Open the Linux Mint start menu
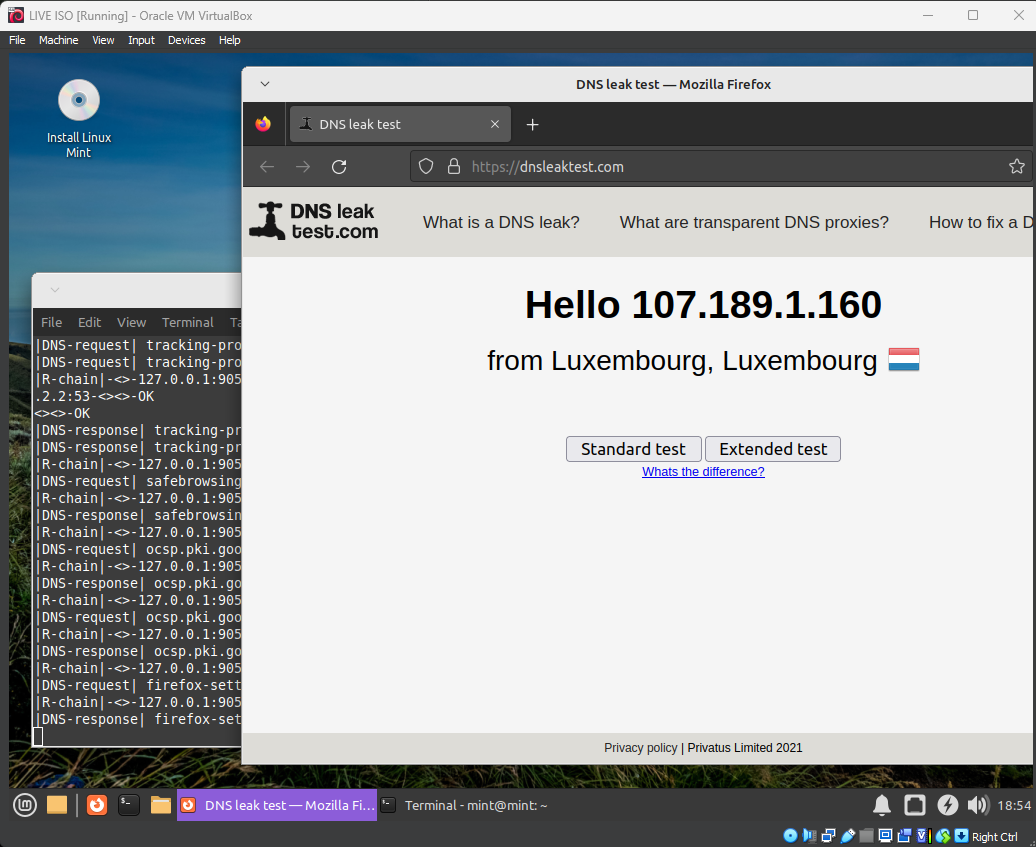This screenshot has height=847, width=1036. click(25, 805)
